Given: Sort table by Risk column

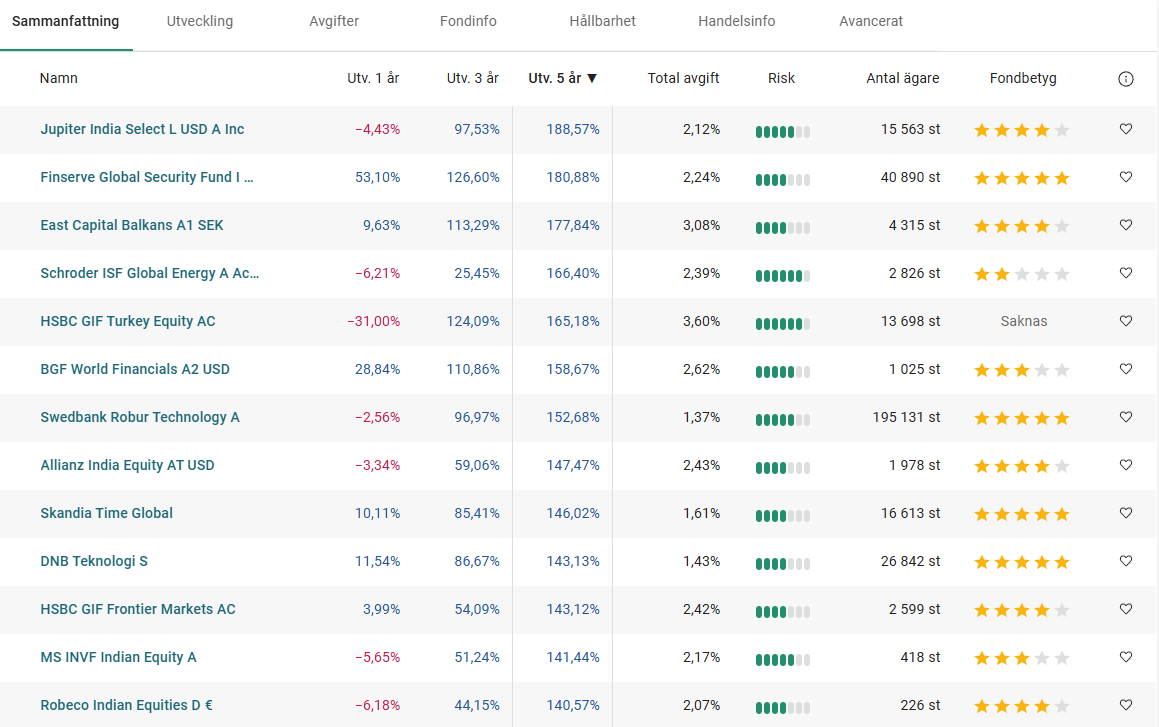Looking at the screenshot, I should (781, 78).
